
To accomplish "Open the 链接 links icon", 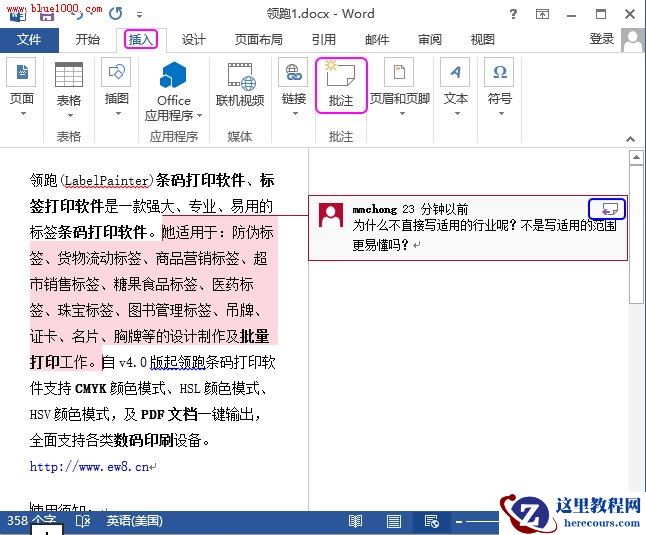I will pyautogui.click(x=293, y=72).
